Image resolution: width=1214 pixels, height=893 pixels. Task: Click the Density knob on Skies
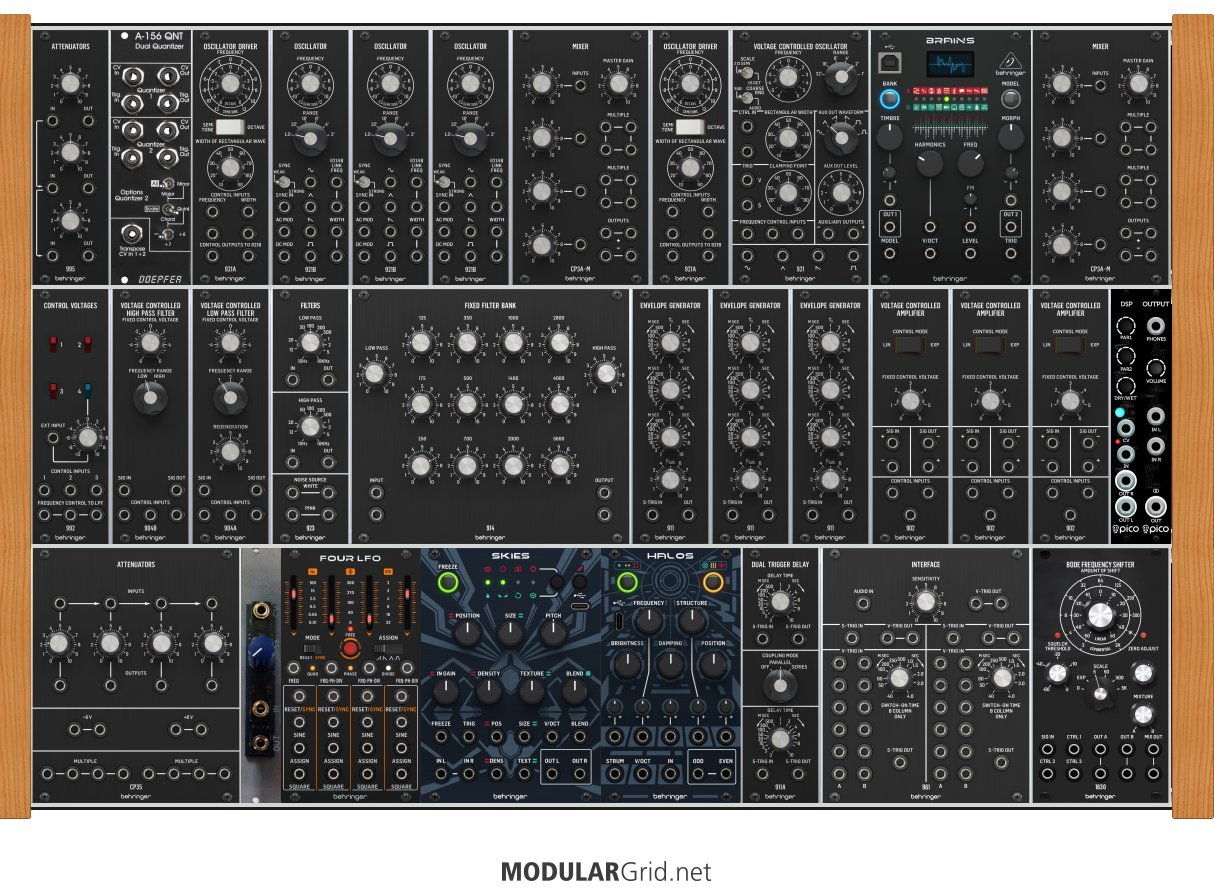coord(489,691)
